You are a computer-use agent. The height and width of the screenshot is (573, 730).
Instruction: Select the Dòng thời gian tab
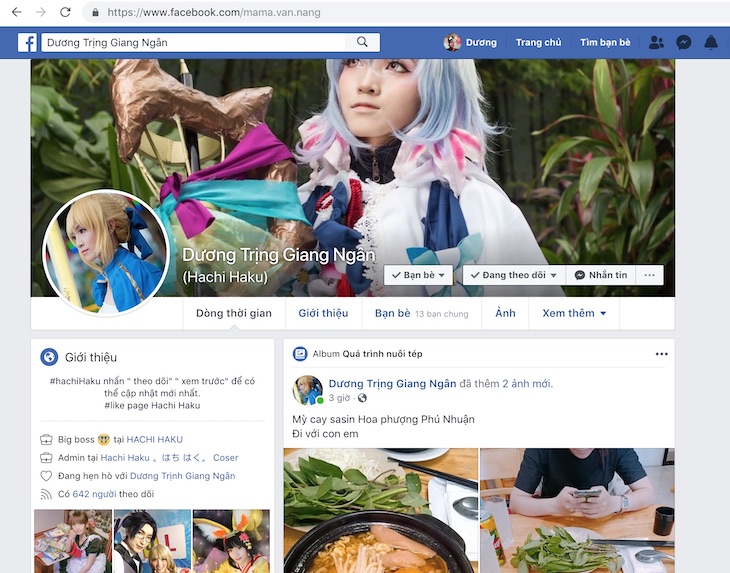[x=234, y=313]
